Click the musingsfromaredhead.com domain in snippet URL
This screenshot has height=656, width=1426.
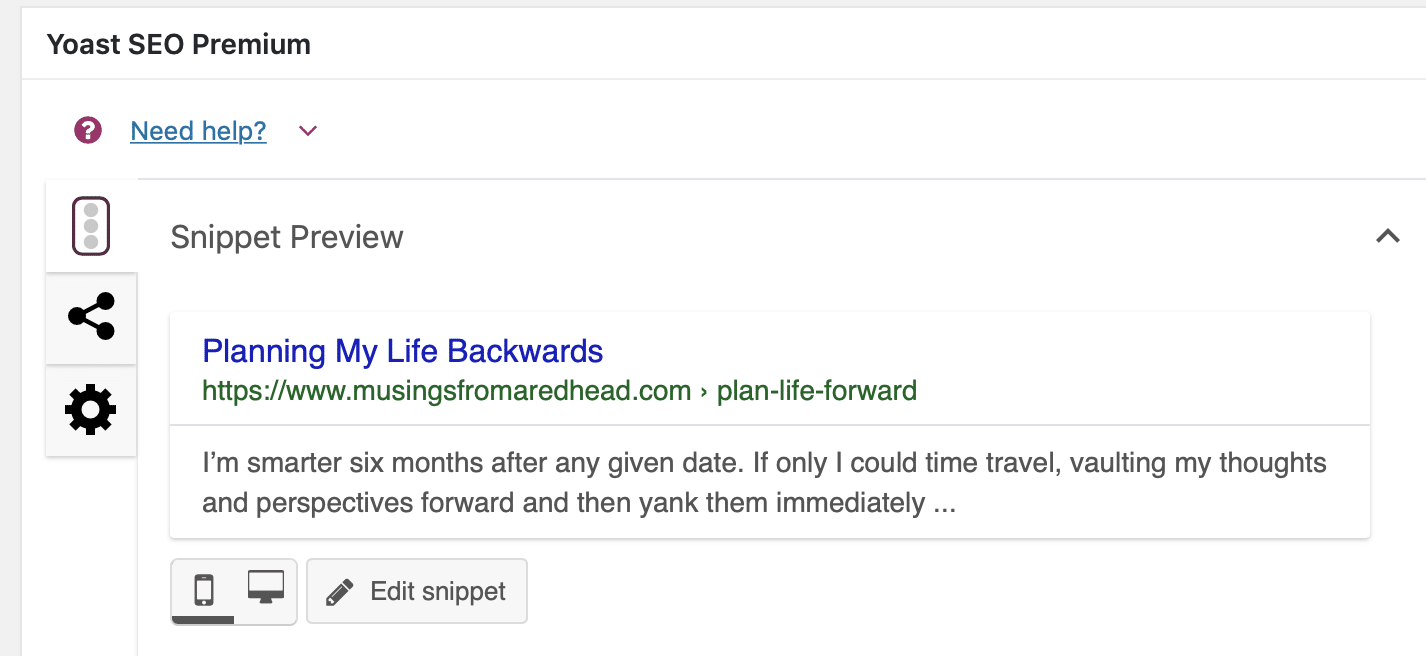point(520,390)
